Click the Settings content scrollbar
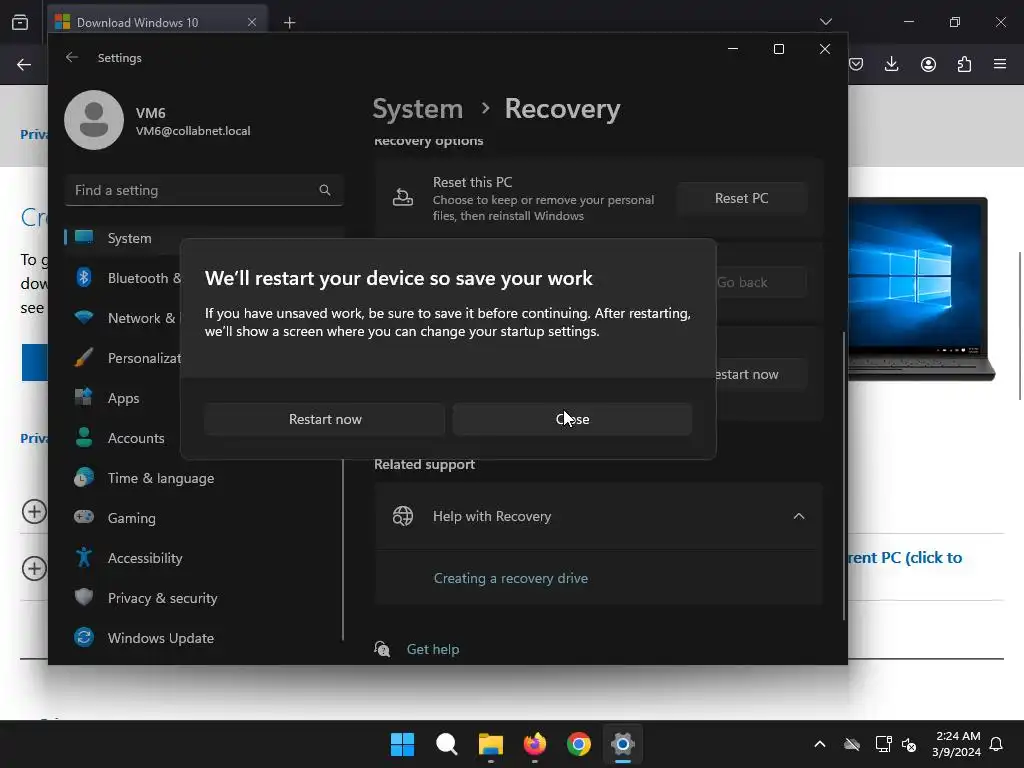The image size is (1024, 768). (843, 475)
